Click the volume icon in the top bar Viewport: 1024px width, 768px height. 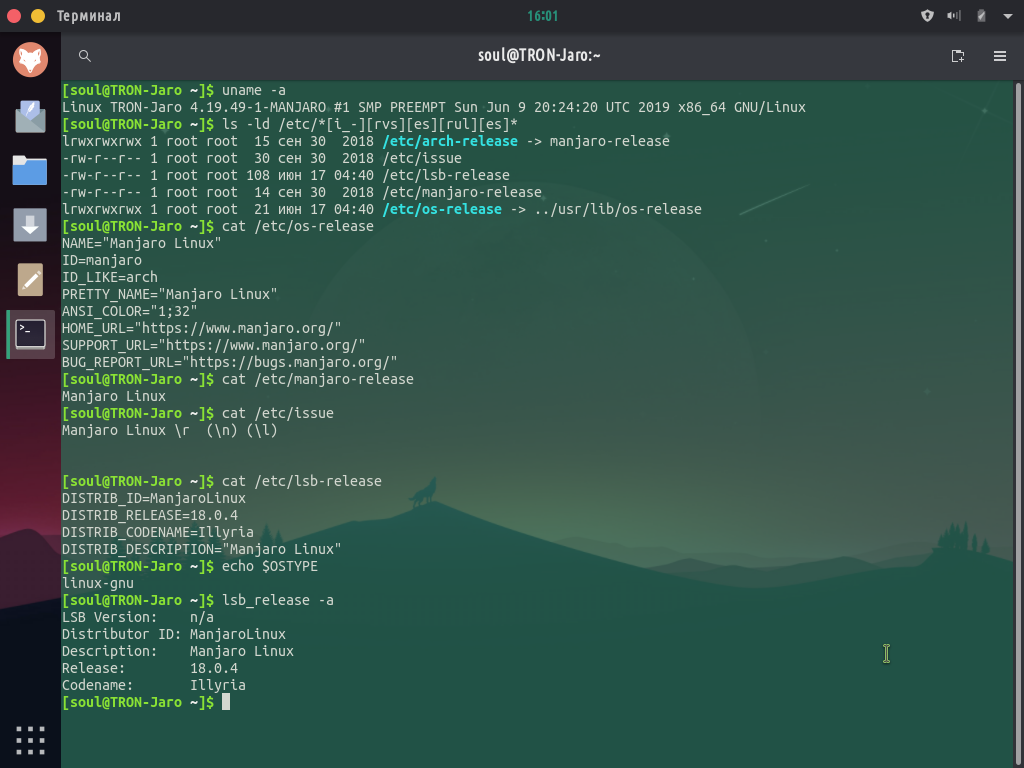tap(954, 16)
